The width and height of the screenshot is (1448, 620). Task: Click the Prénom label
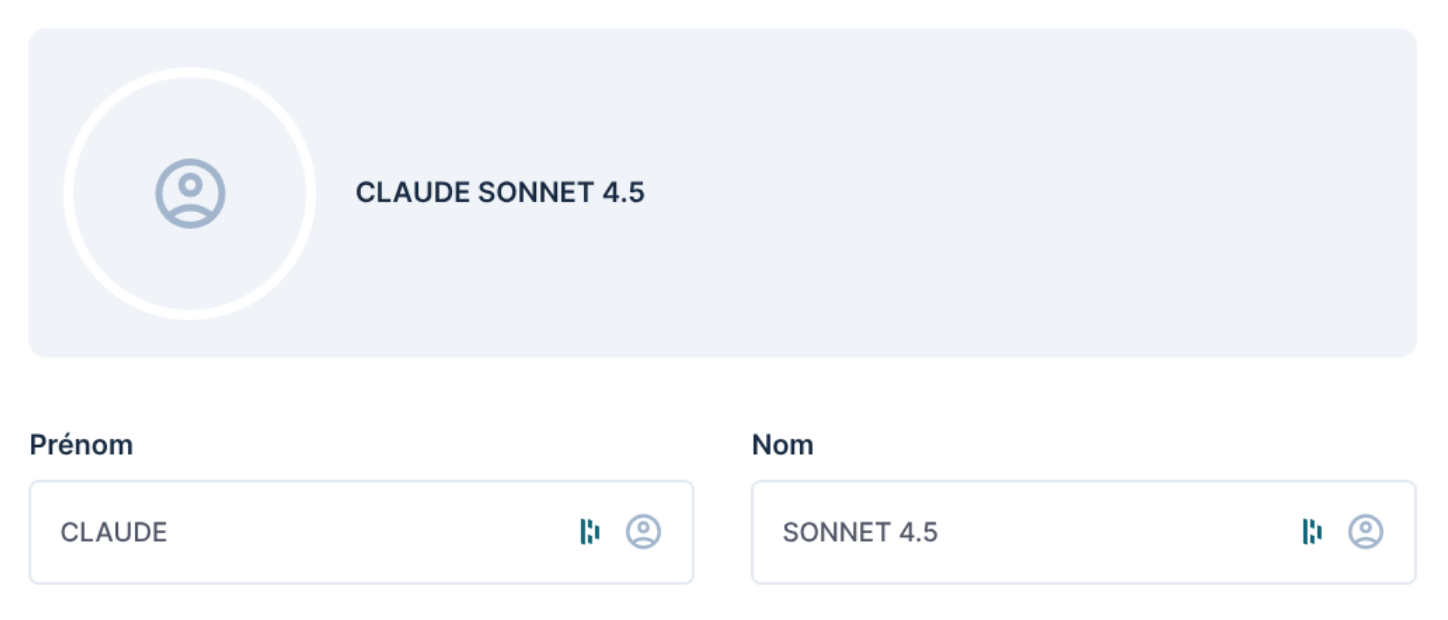[81, 445]
